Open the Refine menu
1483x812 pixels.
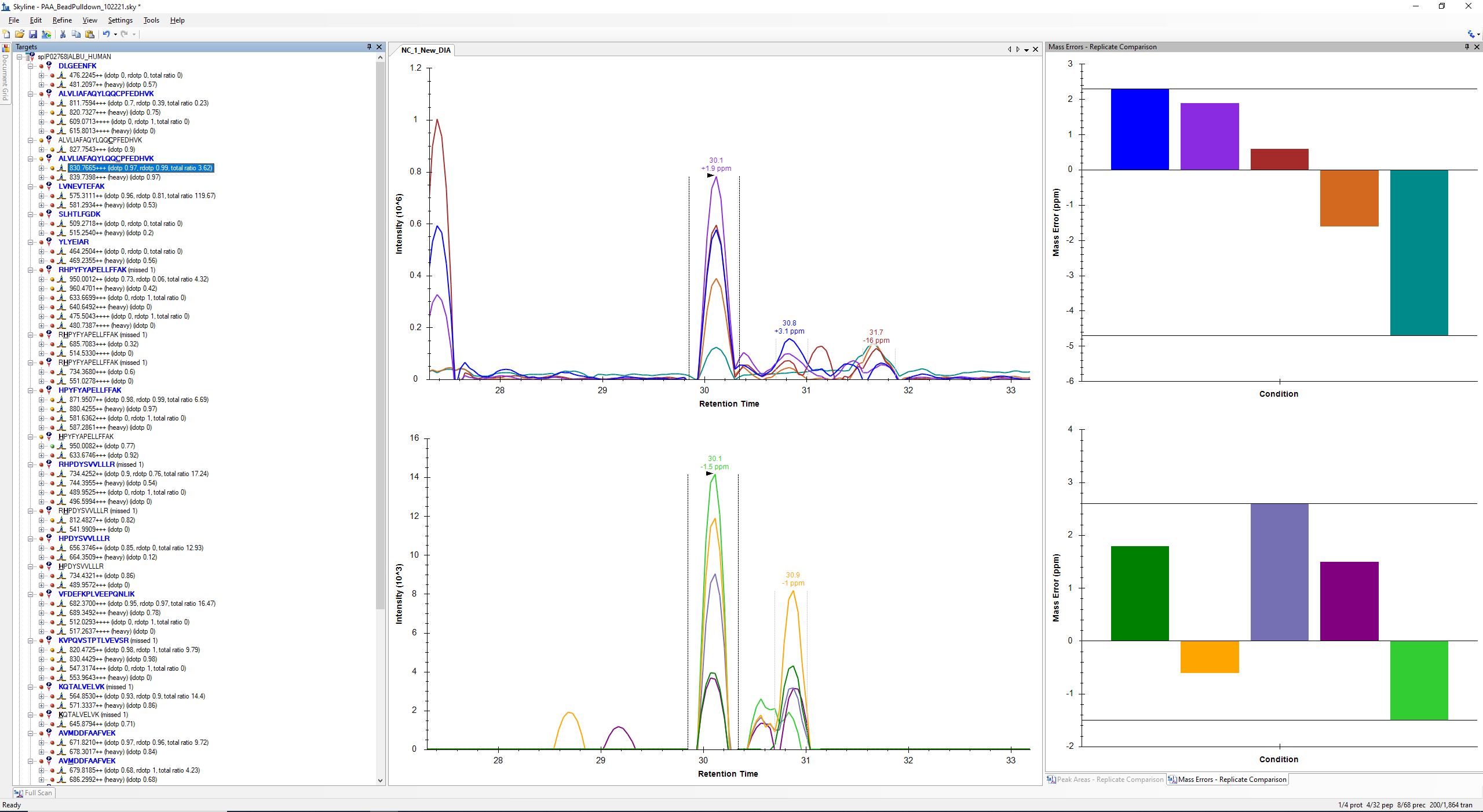pos(62,20)
